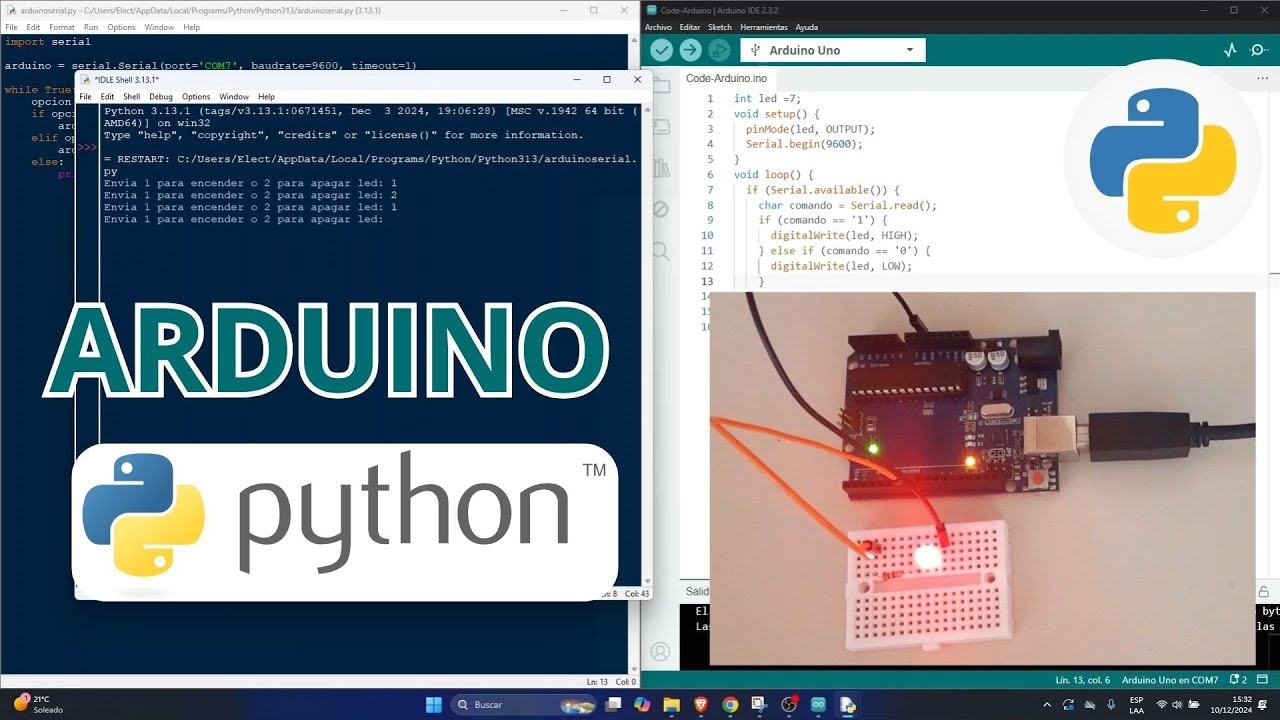Click the Upload arrow button in Arduino IDE
Screen dimensions: 1280x720
tap(690, 50)
